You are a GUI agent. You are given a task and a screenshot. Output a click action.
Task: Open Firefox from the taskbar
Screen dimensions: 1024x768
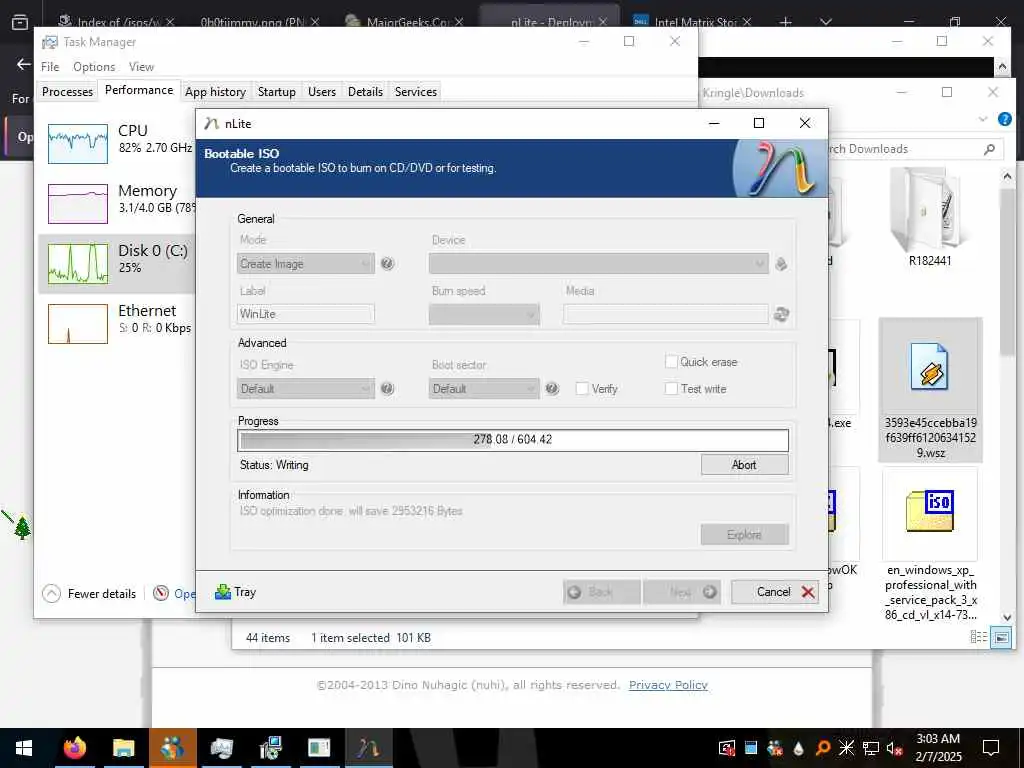point(74,748)
